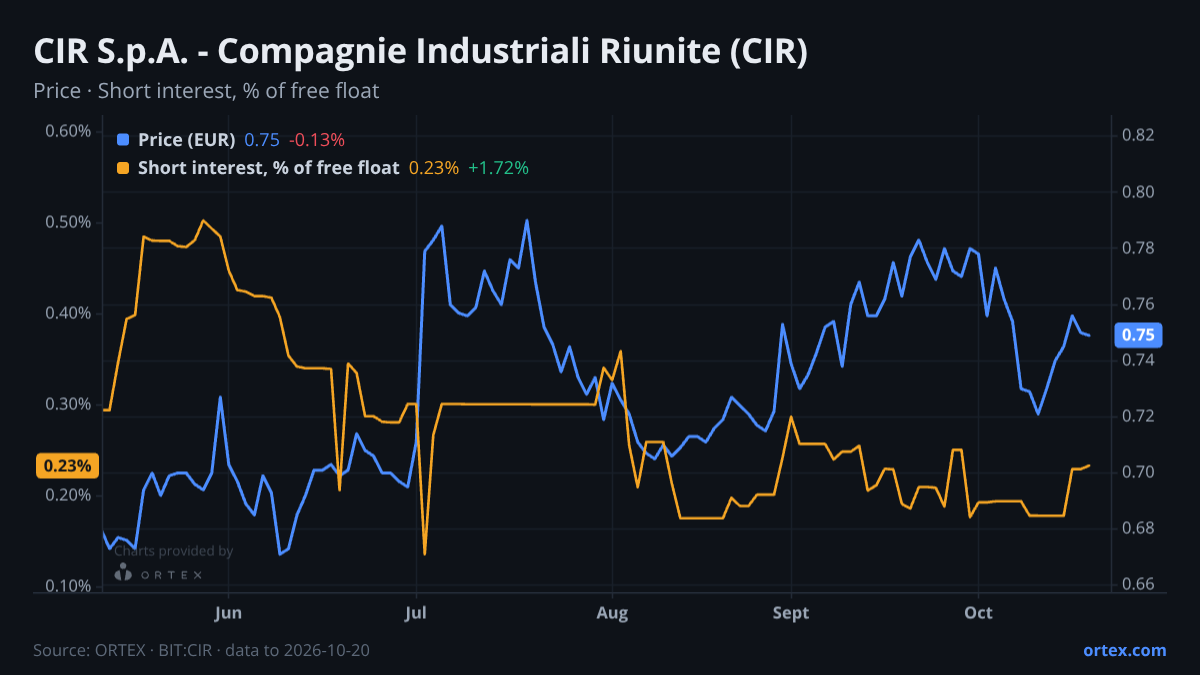
Task: Click the Jul x-axis label
Action: pos(416,613)
